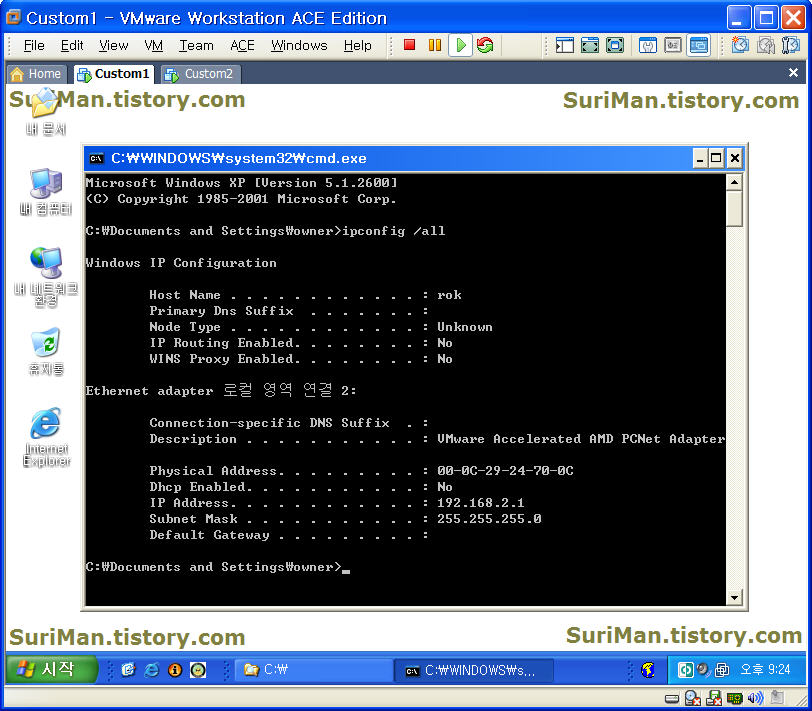Viewport: 812px width, 711px height.
Task: Click the host name value rok
Action: coord(449,295)
